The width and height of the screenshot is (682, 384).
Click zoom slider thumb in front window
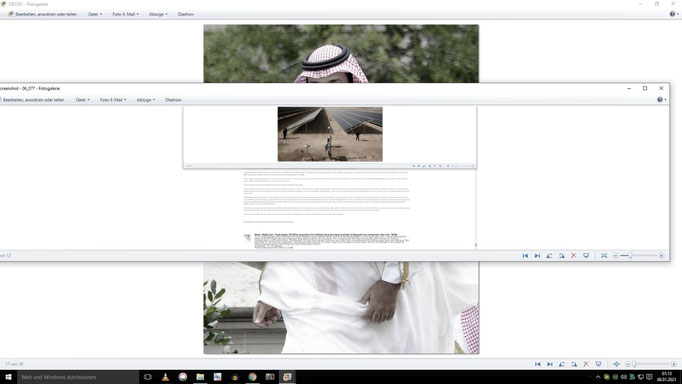[630, 256]
